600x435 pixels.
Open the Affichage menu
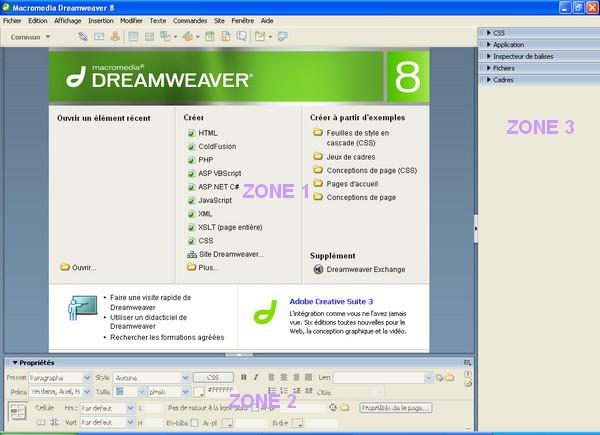coord(67,21)
